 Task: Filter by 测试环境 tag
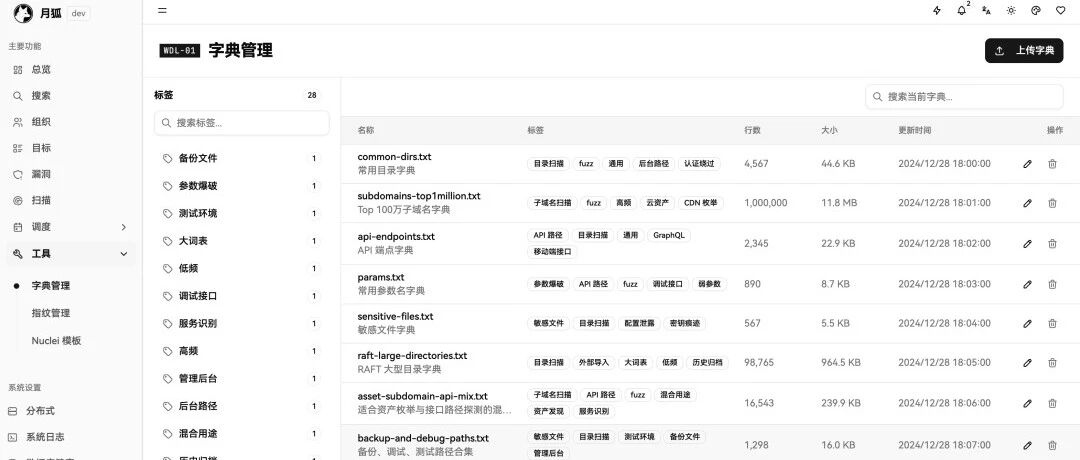click(241, 213)
